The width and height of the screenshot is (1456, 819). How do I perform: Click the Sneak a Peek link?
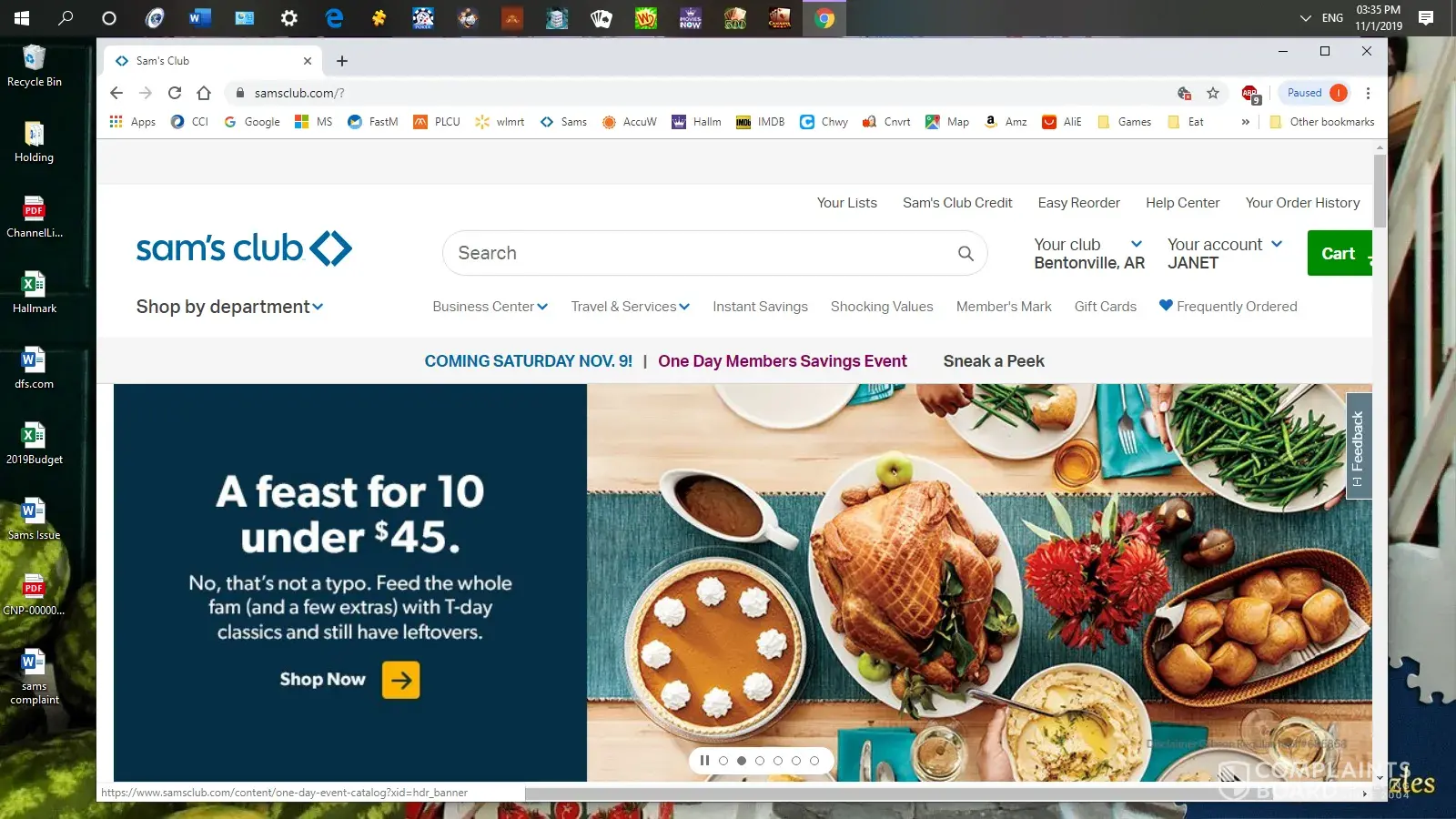coord(994,361)
